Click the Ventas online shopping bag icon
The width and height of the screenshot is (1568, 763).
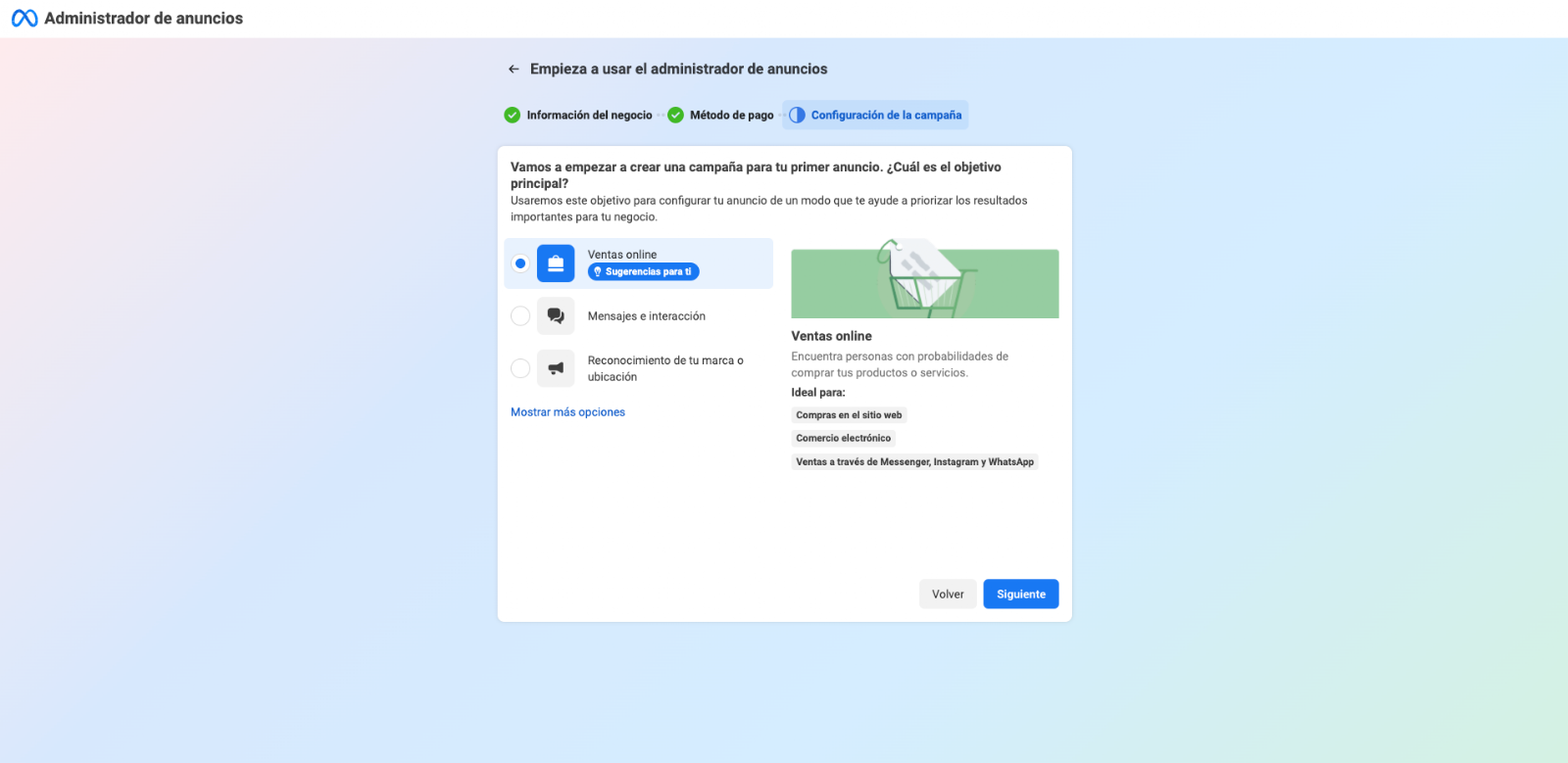pyautogui.click(x=556, y=263)
